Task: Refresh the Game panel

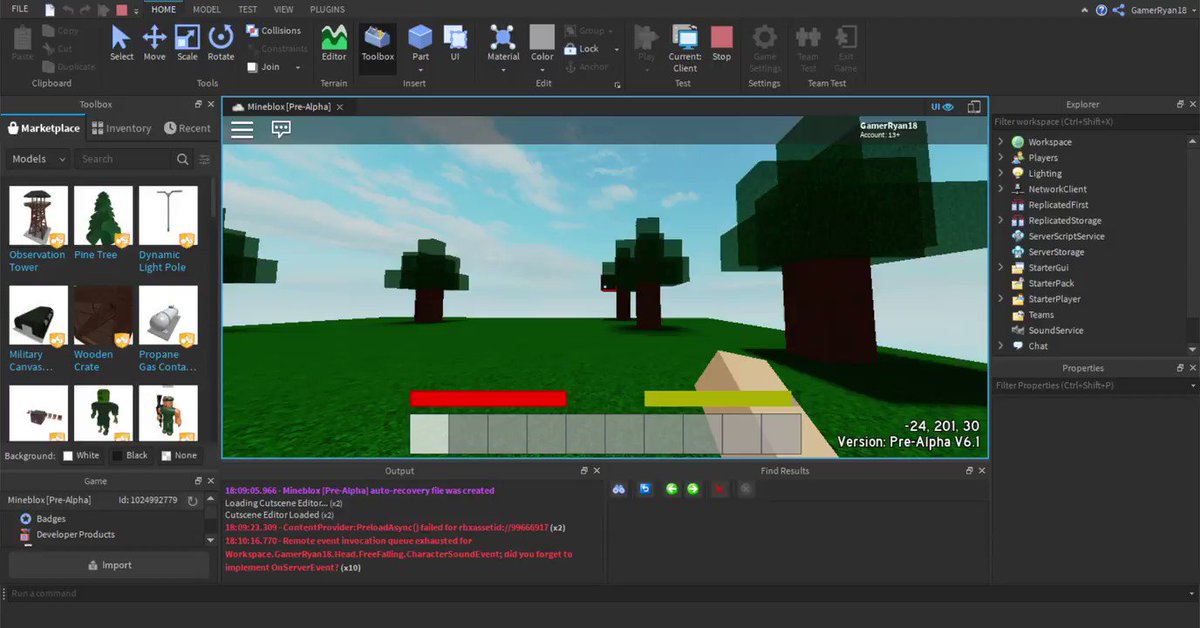Action: [x=194, y=500]
